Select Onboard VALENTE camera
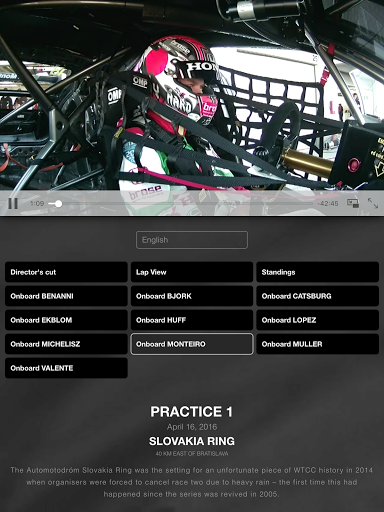The width and height of the screenshot is (384, 512). [x=66, y=368]
